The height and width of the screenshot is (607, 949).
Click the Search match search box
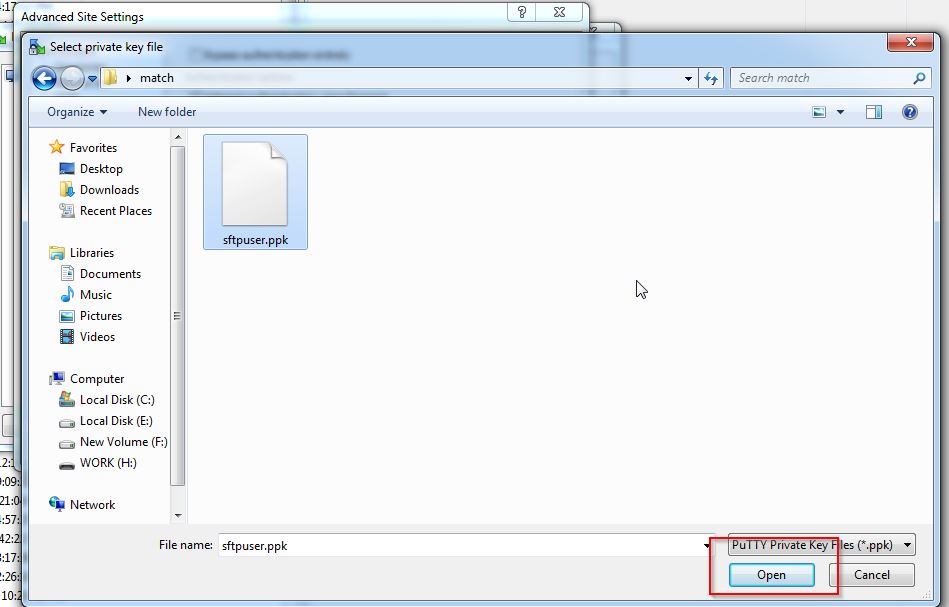822,78
